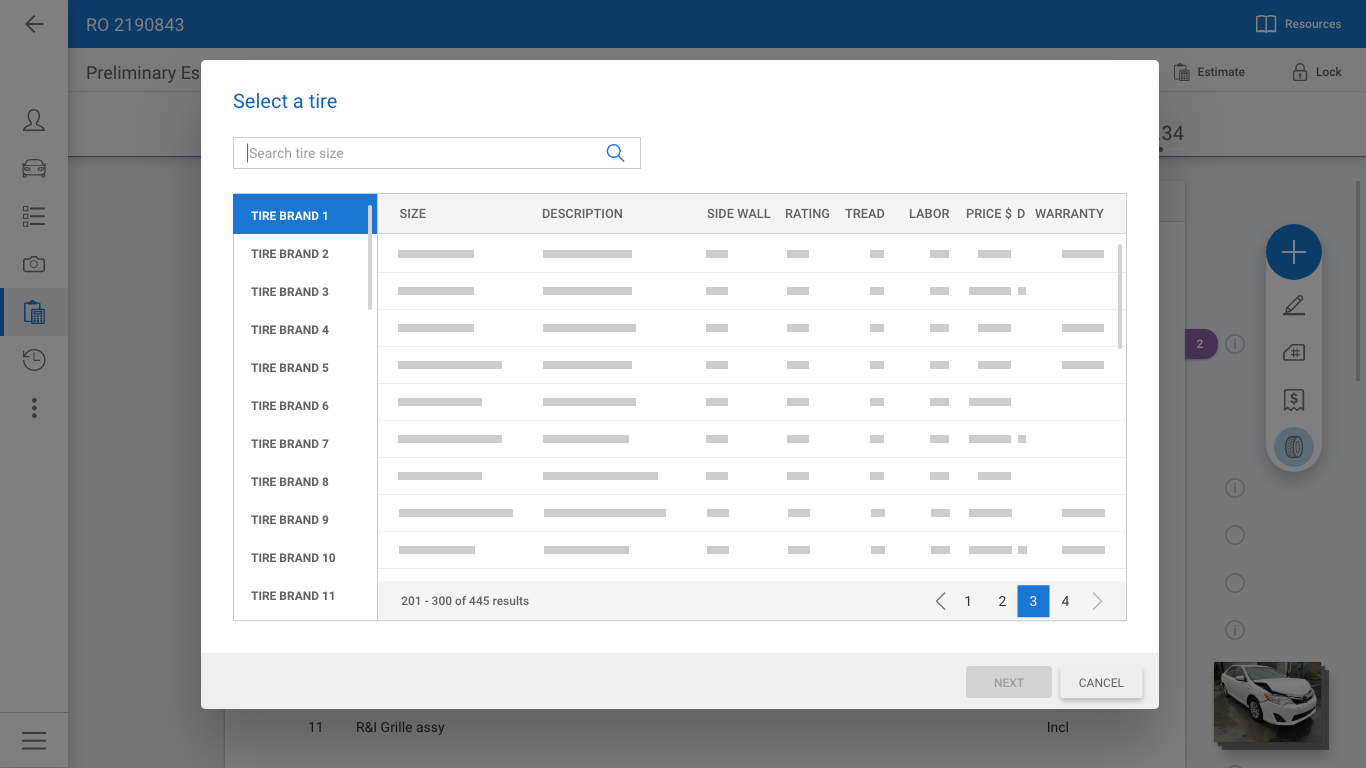Click the search magnifier icon
This screenshot has width=1366, height=768.
click(615, 153)
